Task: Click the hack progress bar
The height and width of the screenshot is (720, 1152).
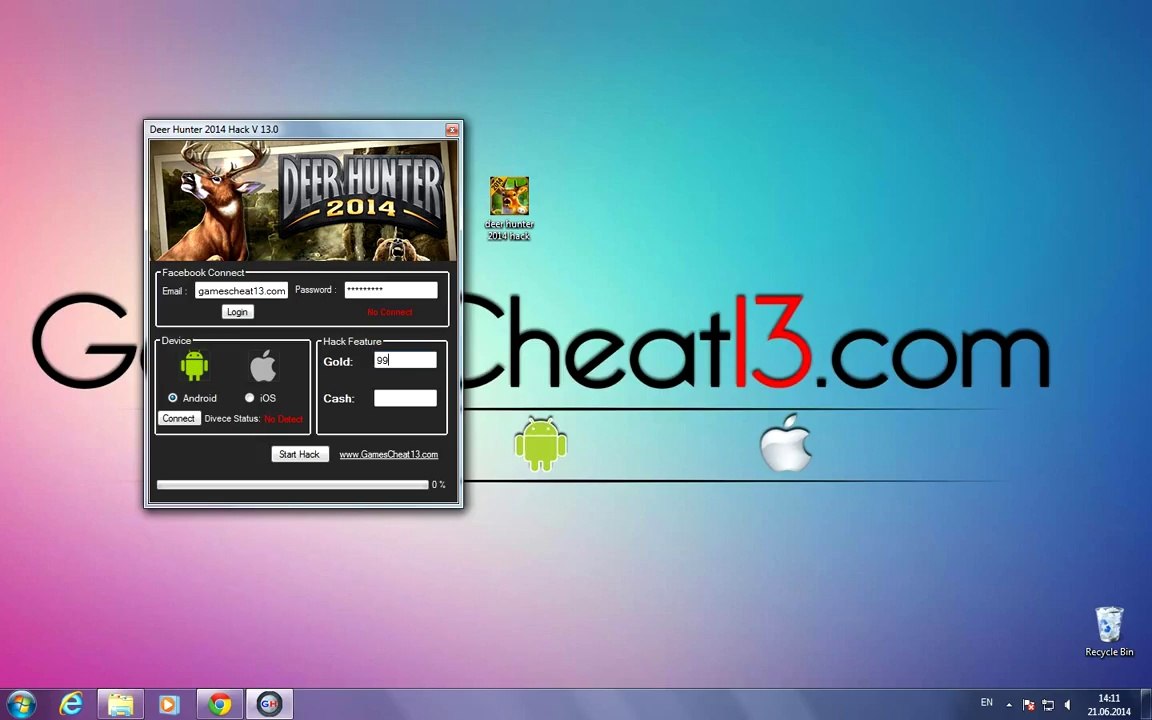Action: [x=292, y=485]
